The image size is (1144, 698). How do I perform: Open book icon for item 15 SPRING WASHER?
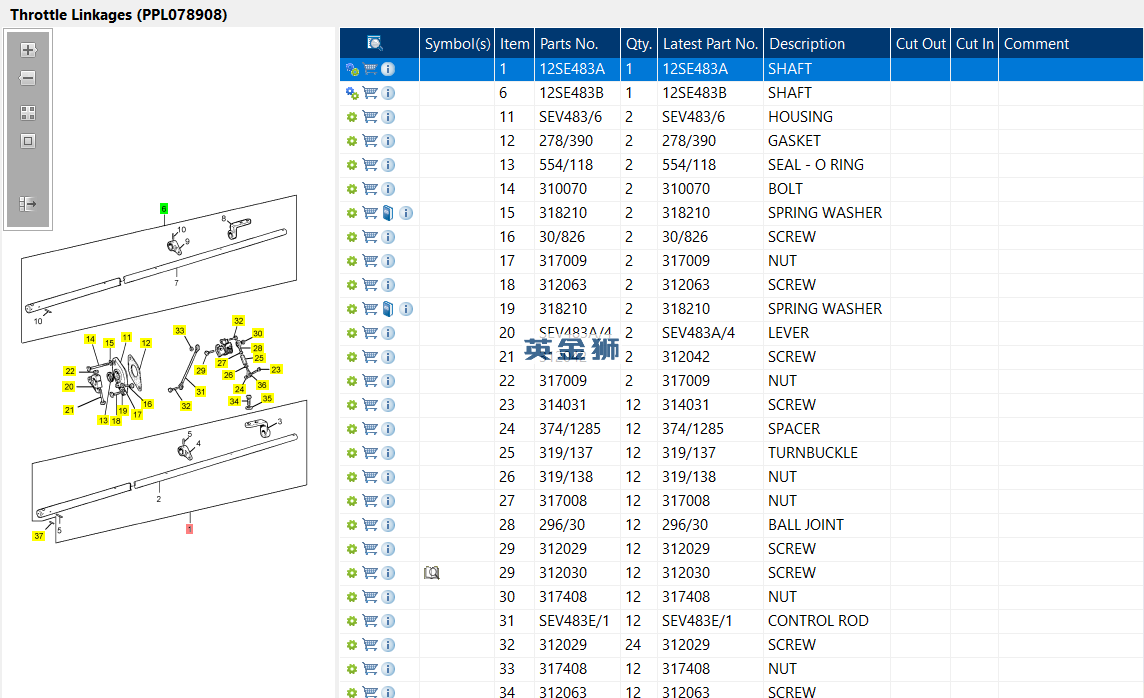tap(388, 213)
